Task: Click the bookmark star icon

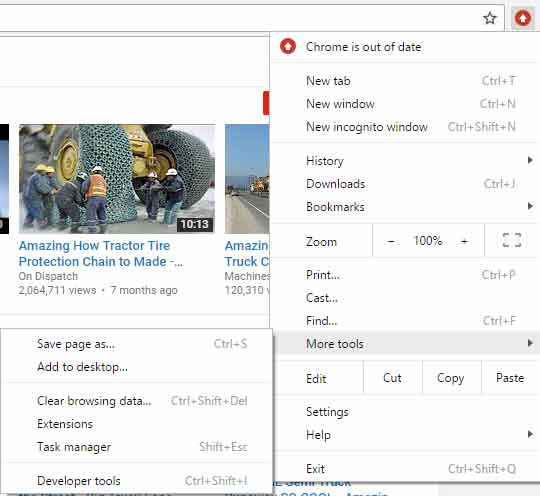Action: coord(490,18)
